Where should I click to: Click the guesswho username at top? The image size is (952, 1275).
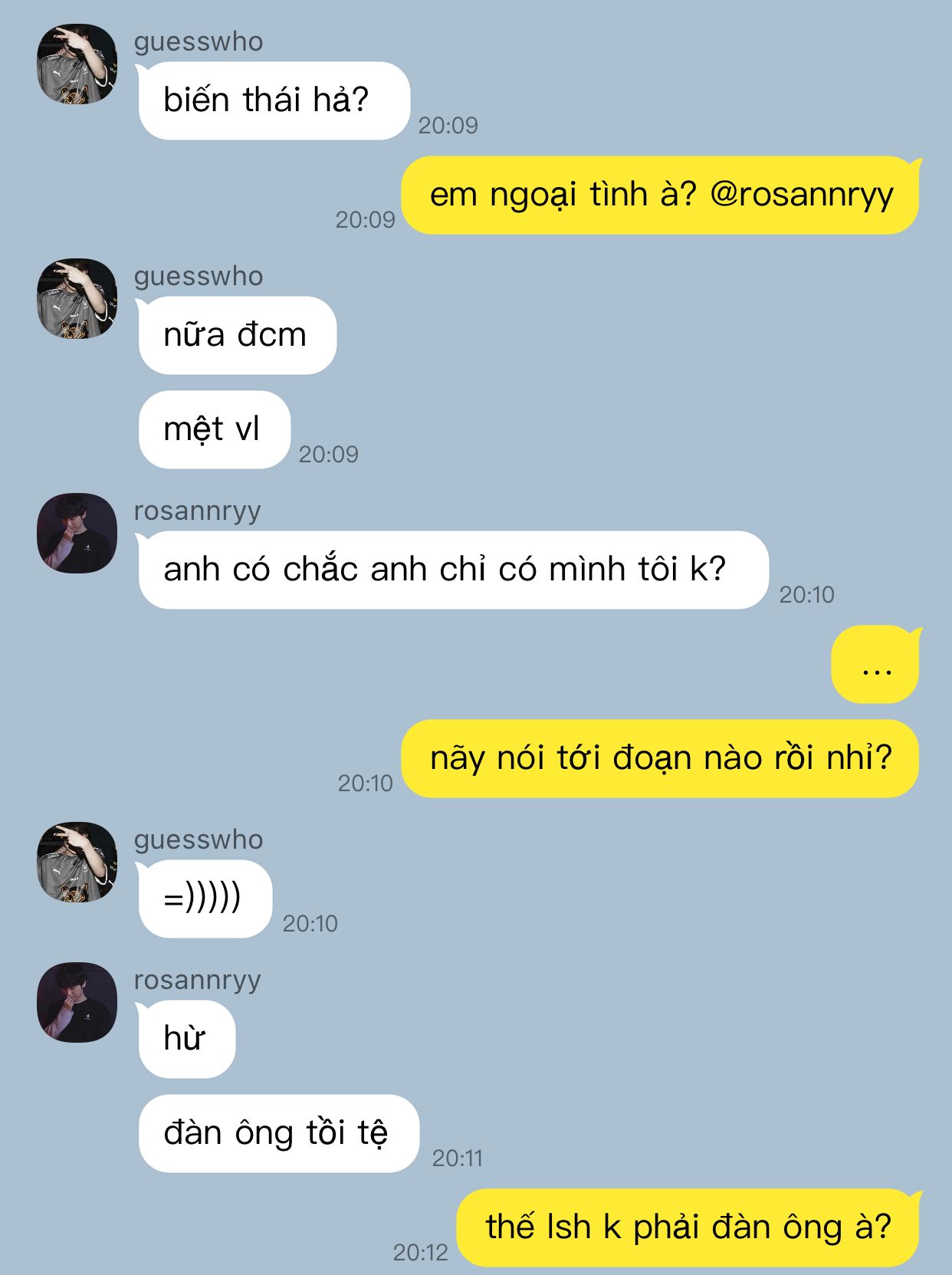click(x=199, y=41)
